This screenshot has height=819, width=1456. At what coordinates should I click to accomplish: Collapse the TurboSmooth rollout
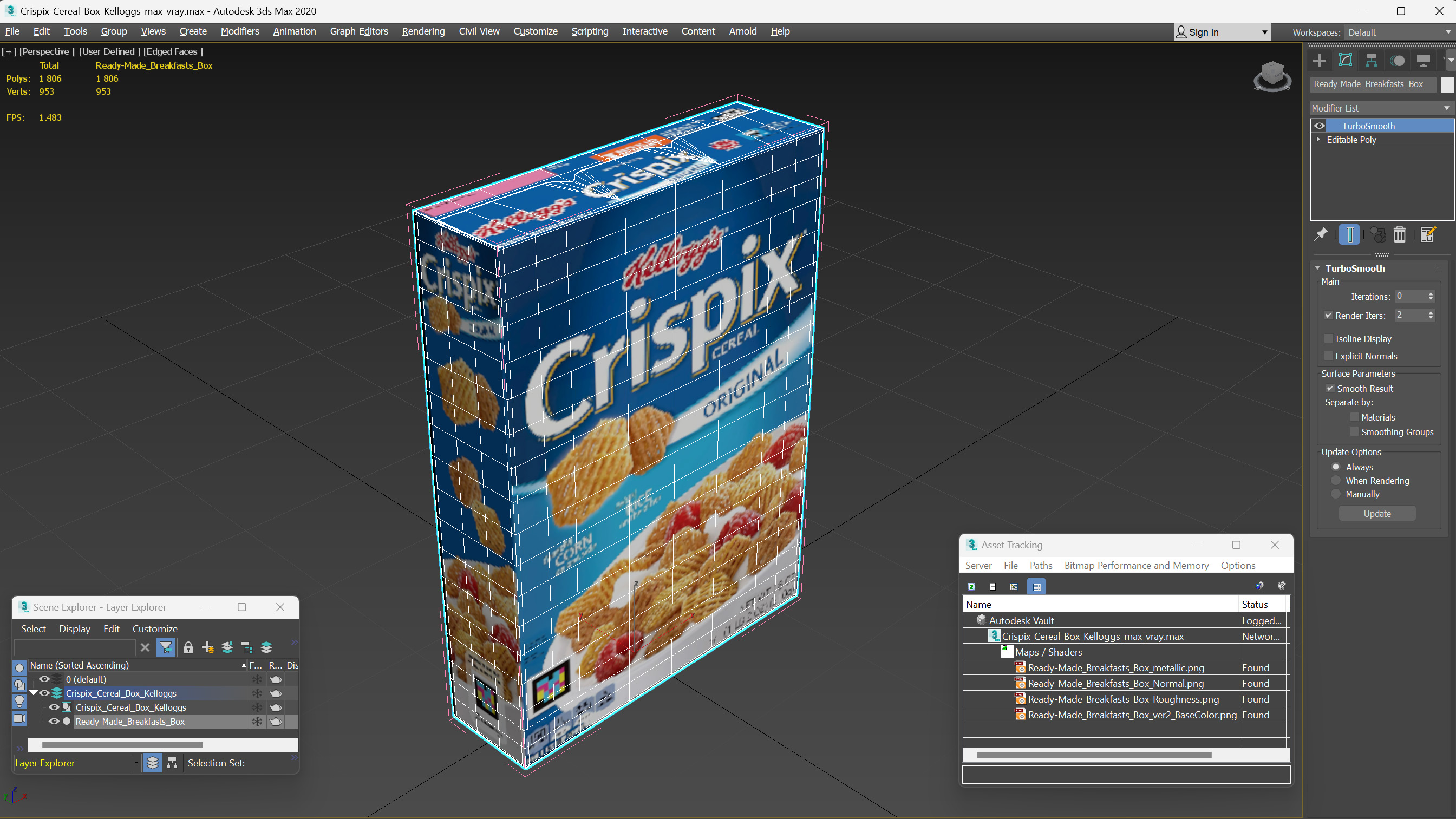(x=1317, y=268)
